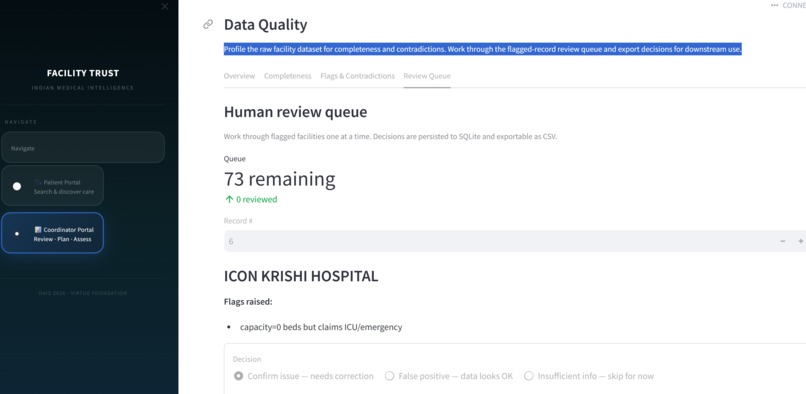Viewport: 806px width, 394px height.
Task: Decrease the Record # with minus button
Action: click(782, 241)
